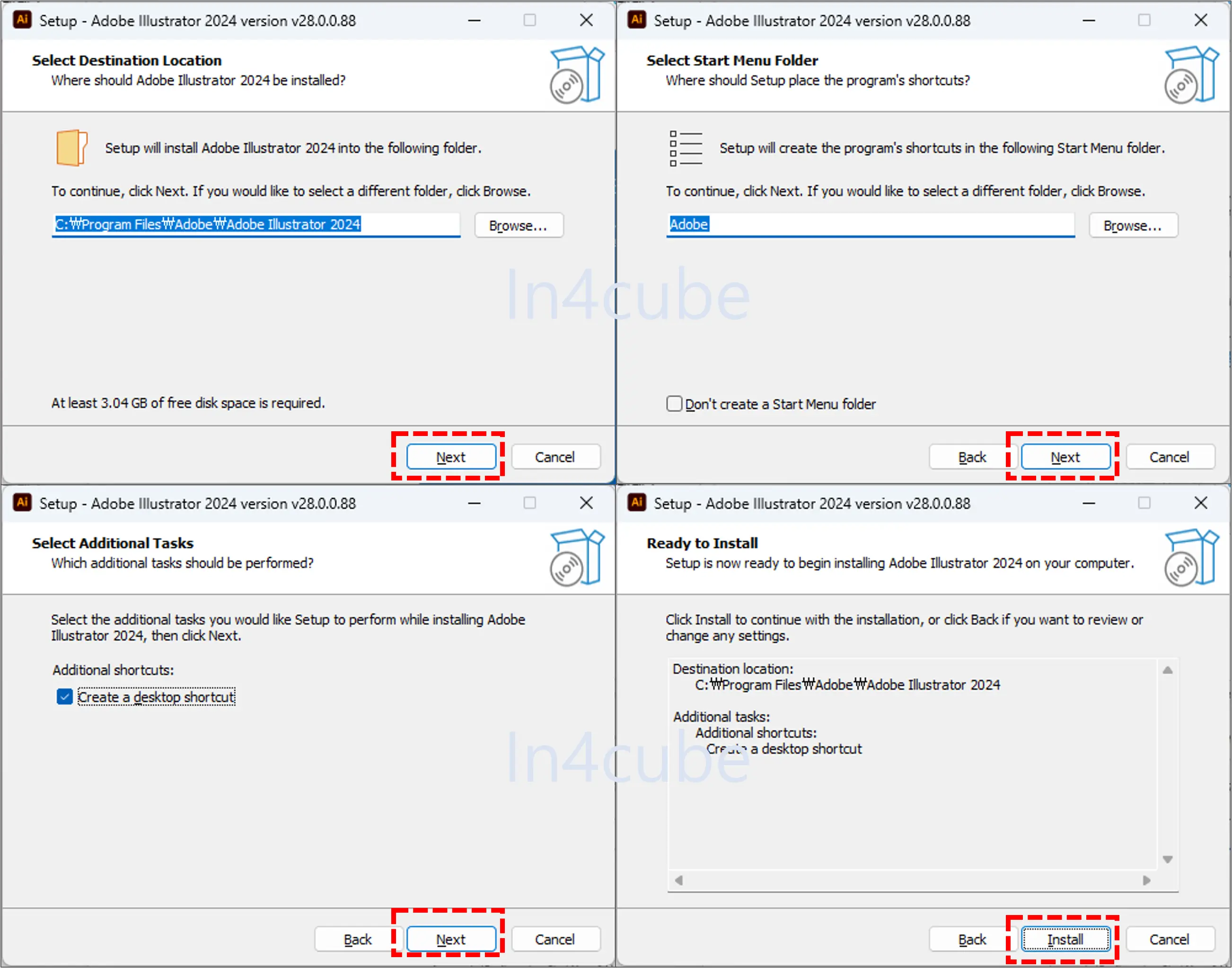
Task: Click Next in Select Additional Tasks window
Action: click(x=451, y=939)
